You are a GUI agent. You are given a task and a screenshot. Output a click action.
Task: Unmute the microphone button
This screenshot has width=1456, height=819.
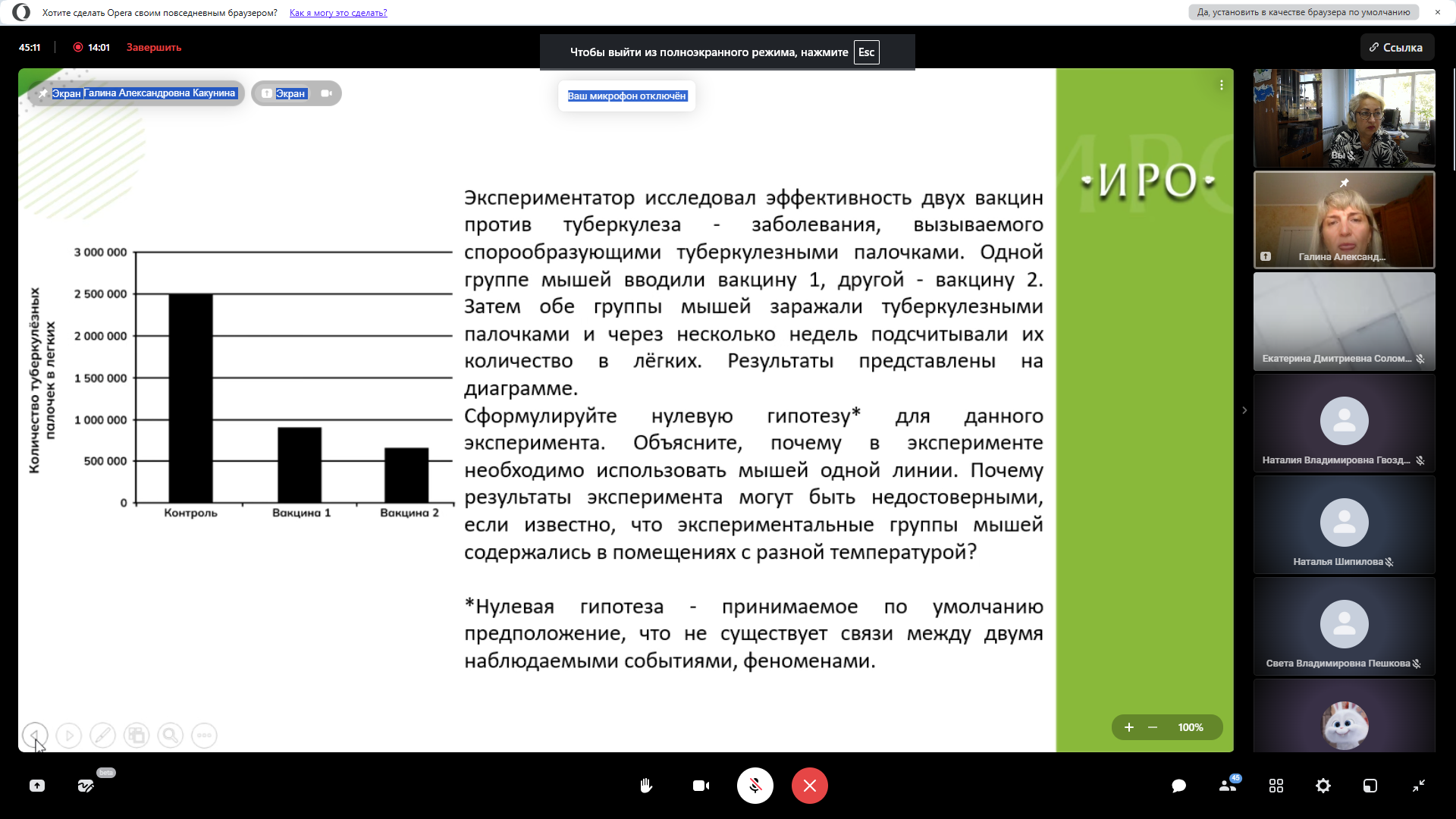click(755, 786)
